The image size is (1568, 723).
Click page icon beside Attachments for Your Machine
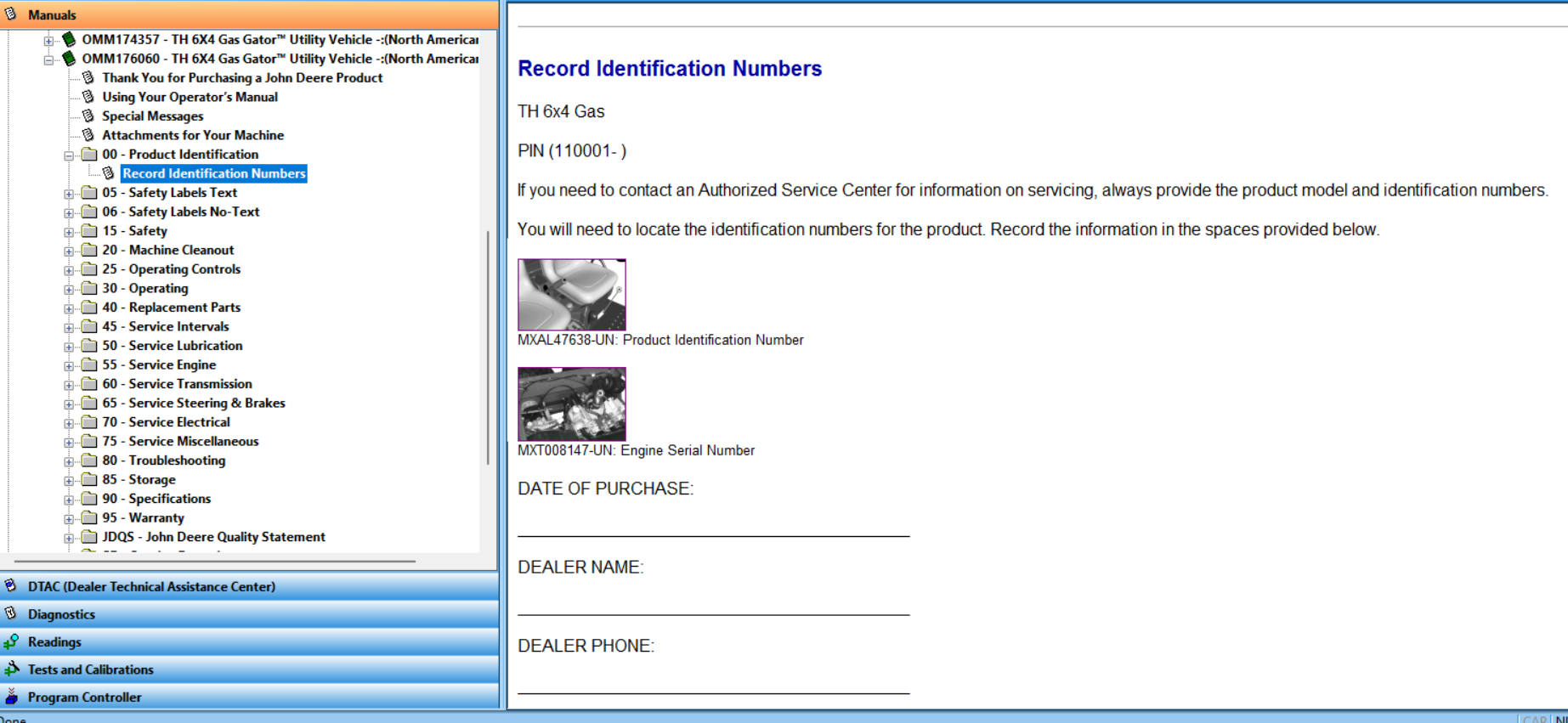88,135
